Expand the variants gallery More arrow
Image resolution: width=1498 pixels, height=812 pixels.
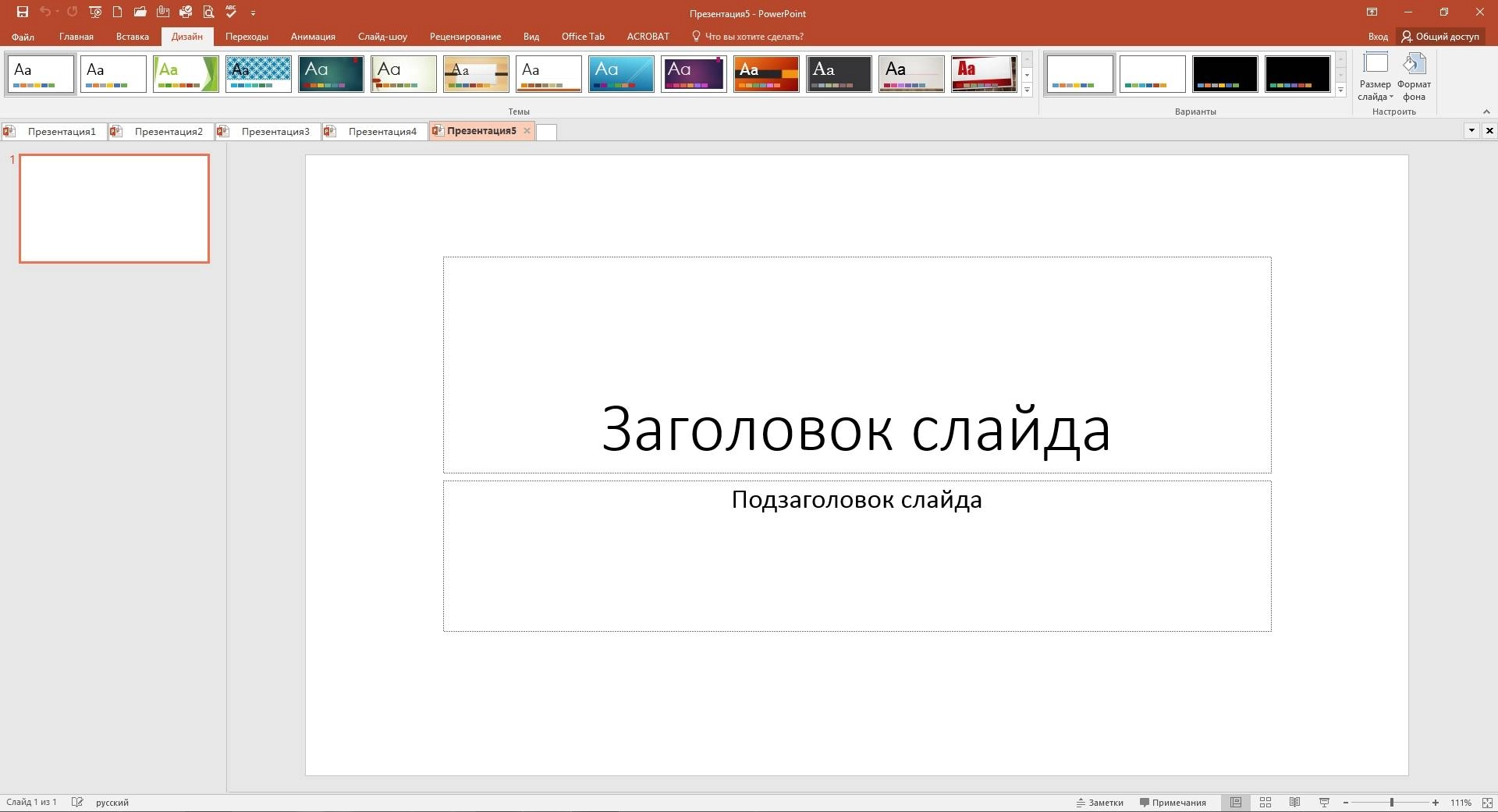click(x=1340, y=90)
